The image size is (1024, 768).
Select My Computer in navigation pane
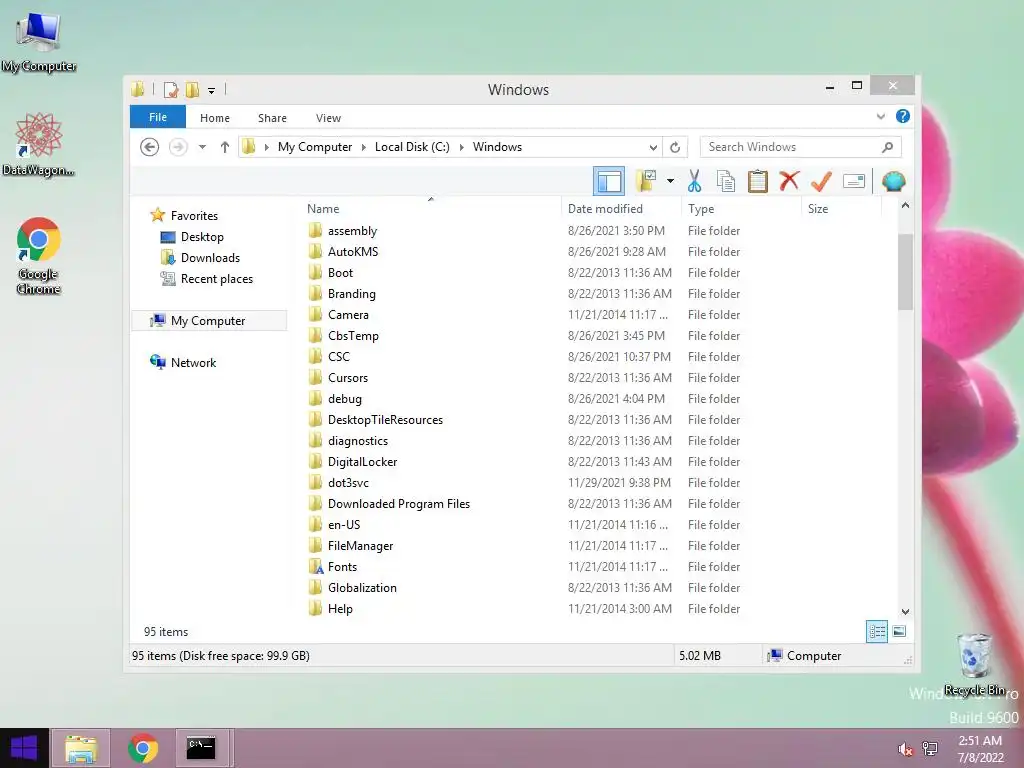(208, 321)
